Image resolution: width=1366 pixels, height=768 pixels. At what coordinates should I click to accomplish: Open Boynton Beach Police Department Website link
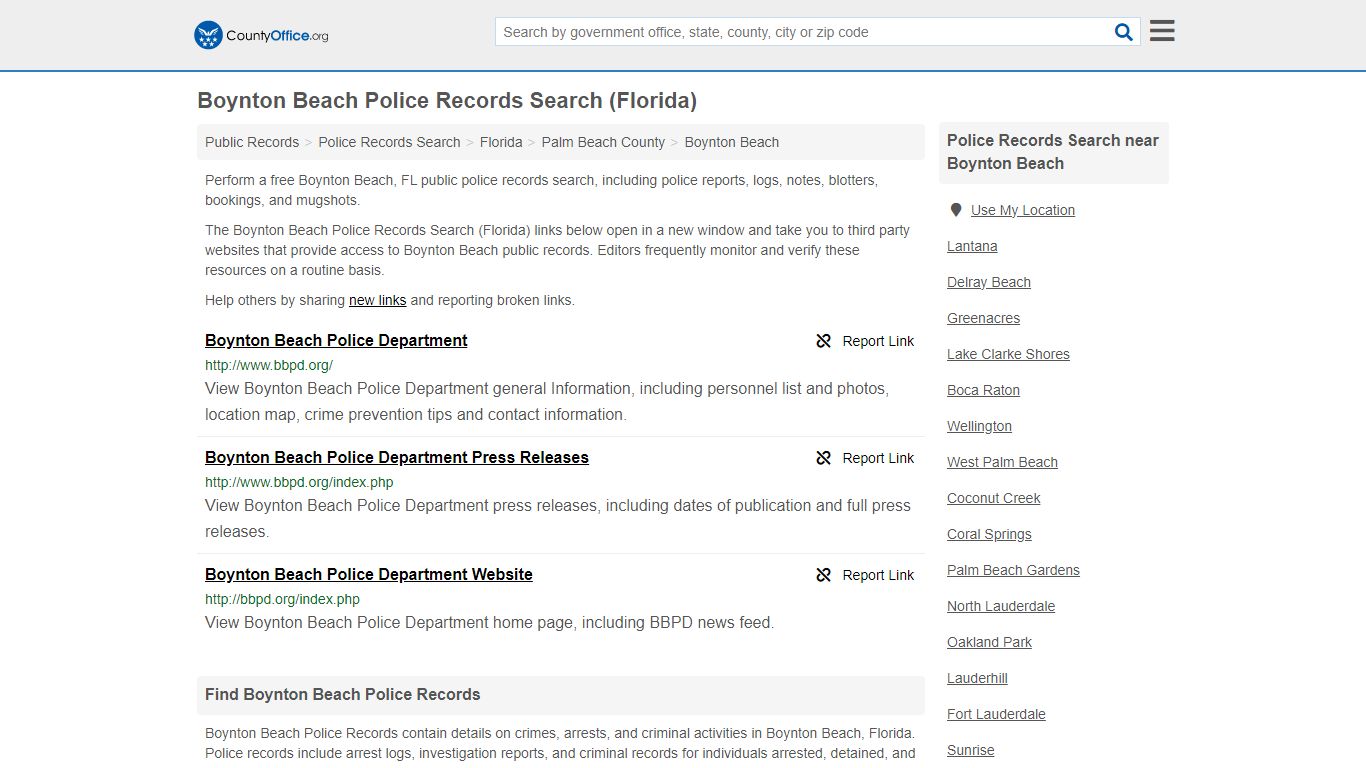pyautogui.click(x=369, y=574)
